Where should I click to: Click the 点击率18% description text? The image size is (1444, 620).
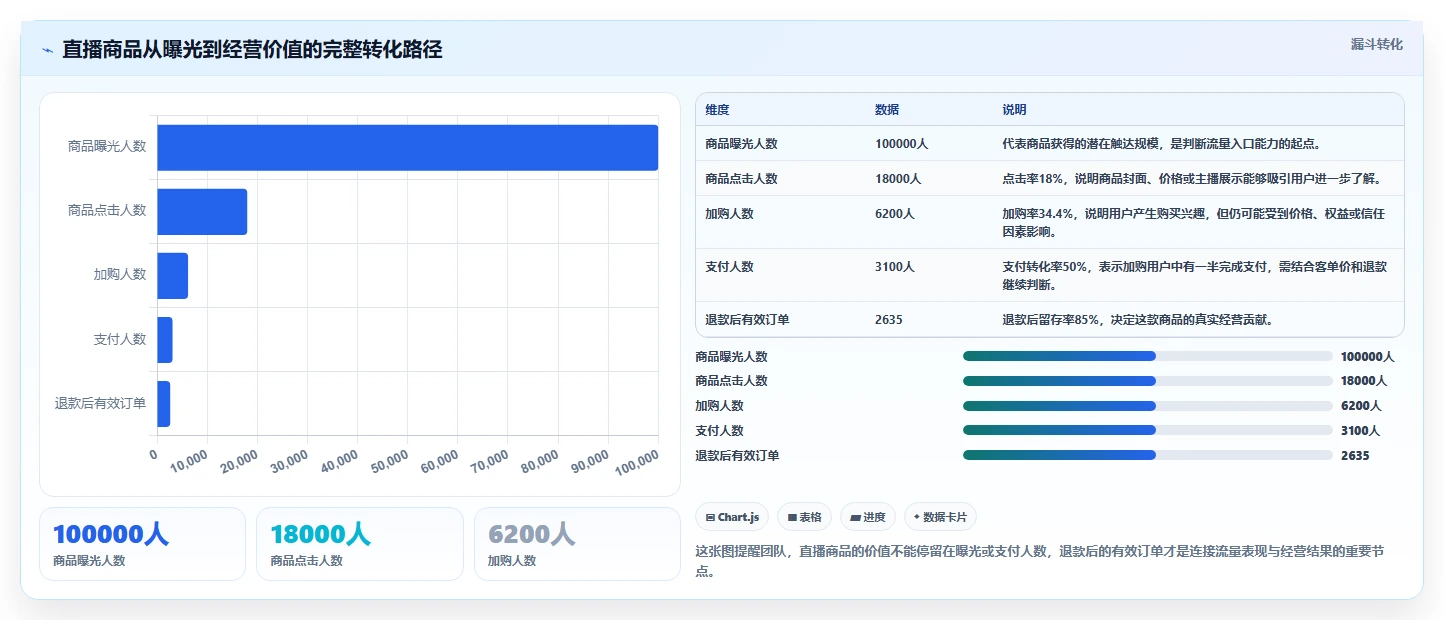(x=1192, y=179)
